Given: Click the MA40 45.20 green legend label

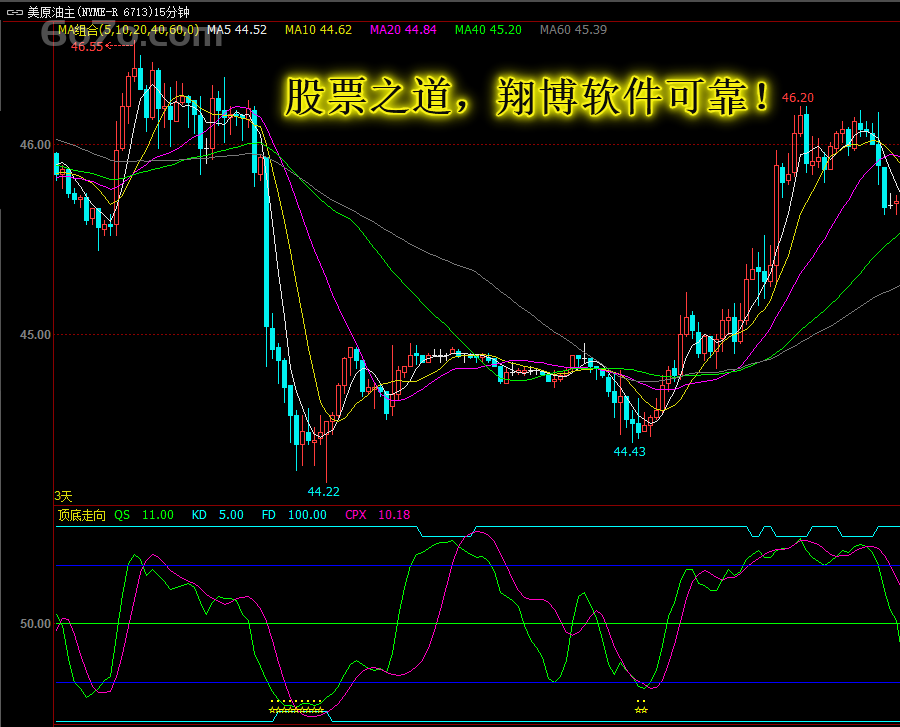Looking at the screenshot, I should (x=488, y=30).
